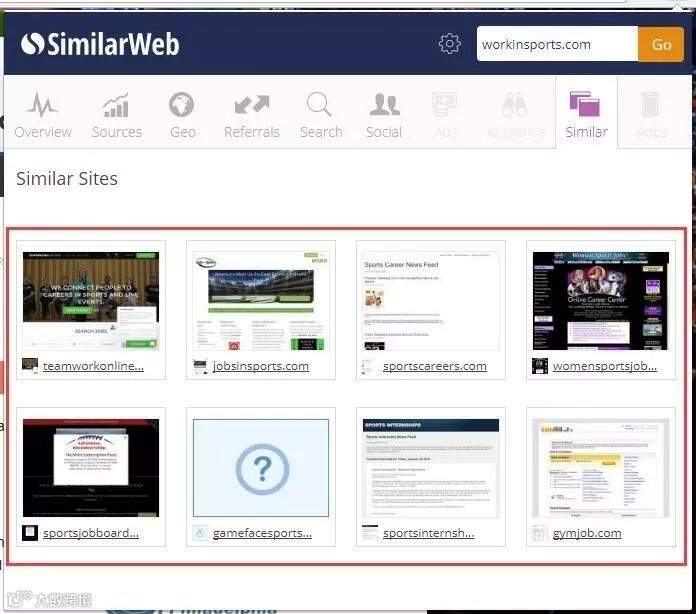Image resolution: width=696 pixels, height=614 pixels.
Task: View the Social tab
Action: [x=384, y=115]
